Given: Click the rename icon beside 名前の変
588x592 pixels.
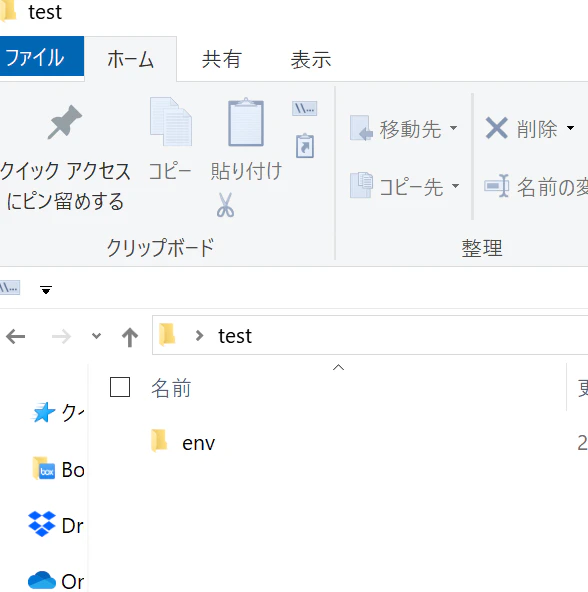Looking at the screenshot, I should coord(497,186).
